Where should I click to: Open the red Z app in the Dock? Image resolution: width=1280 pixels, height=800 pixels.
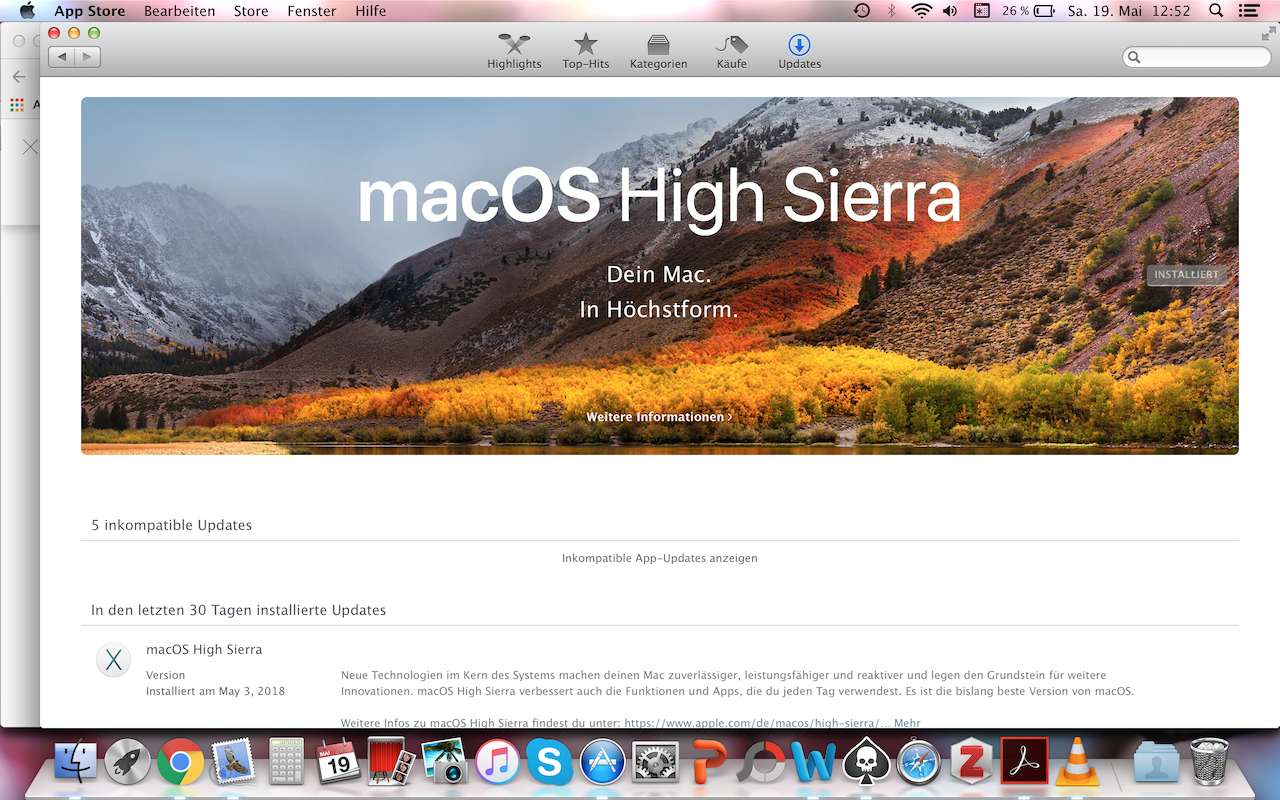[x=970, y=762]
